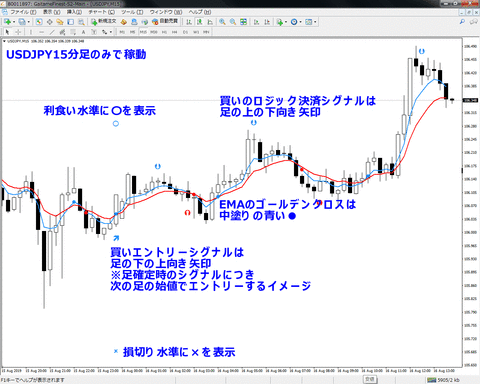Select the horizontal line drawing tool
Viewport: 480px width, 384px height.
41,32
